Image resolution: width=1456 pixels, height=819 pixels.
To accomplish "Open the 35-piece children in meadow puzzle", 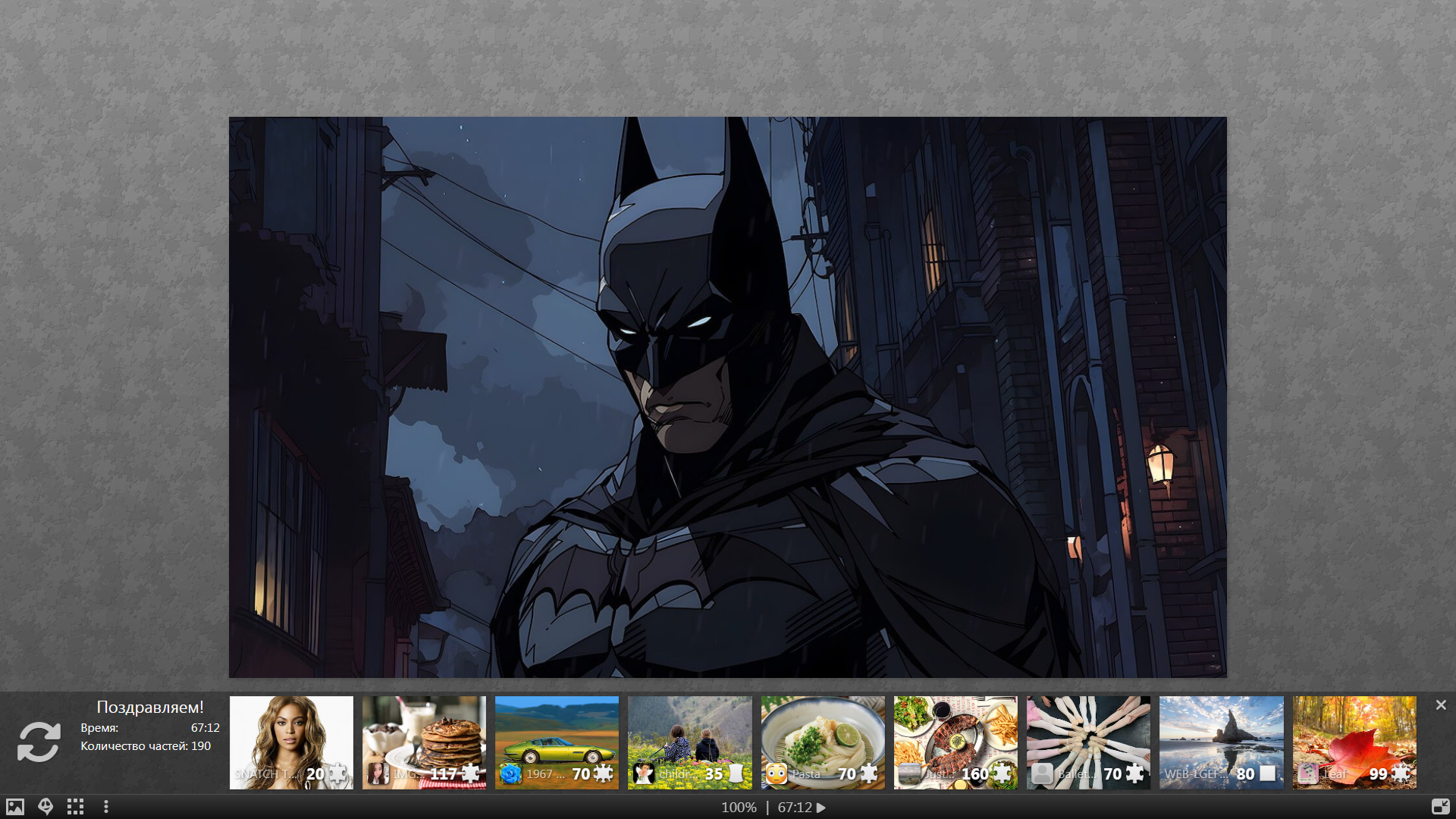I will pyautogui.click(x=689, y=736).
